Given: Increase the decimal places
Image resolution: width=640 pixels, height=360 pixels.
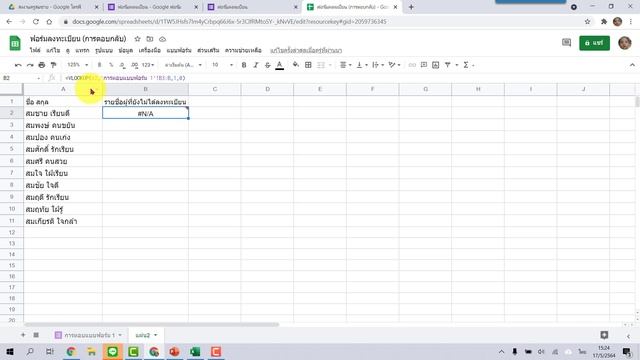Looking at the screenshot, I should [x=135, y=65].
